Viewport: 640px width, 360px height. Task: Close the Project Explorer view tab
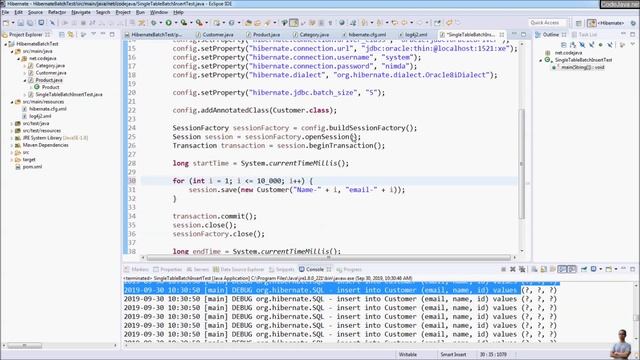pos(48,35)
